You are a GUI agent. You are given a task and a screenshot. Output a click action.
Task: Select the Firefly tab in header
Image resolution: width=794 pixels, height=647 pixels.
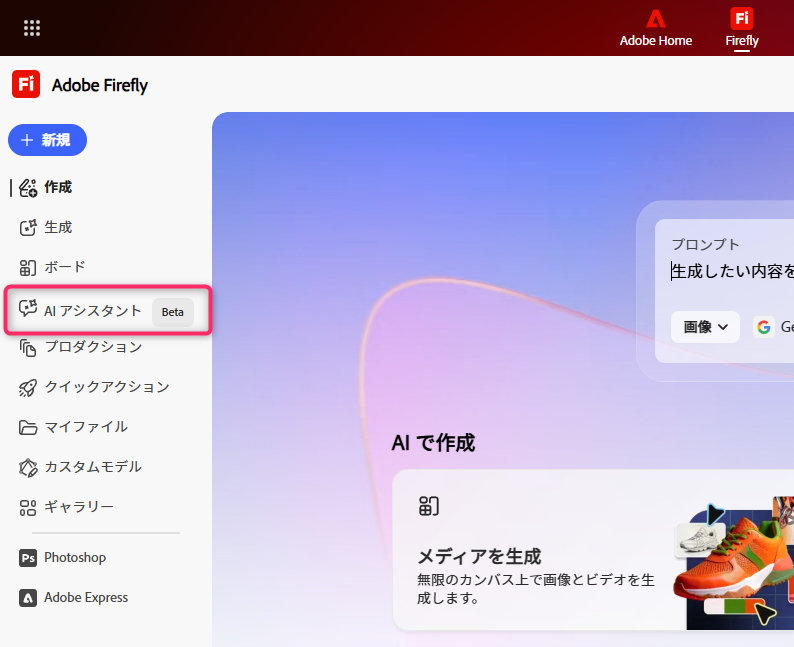click(742, 29)
